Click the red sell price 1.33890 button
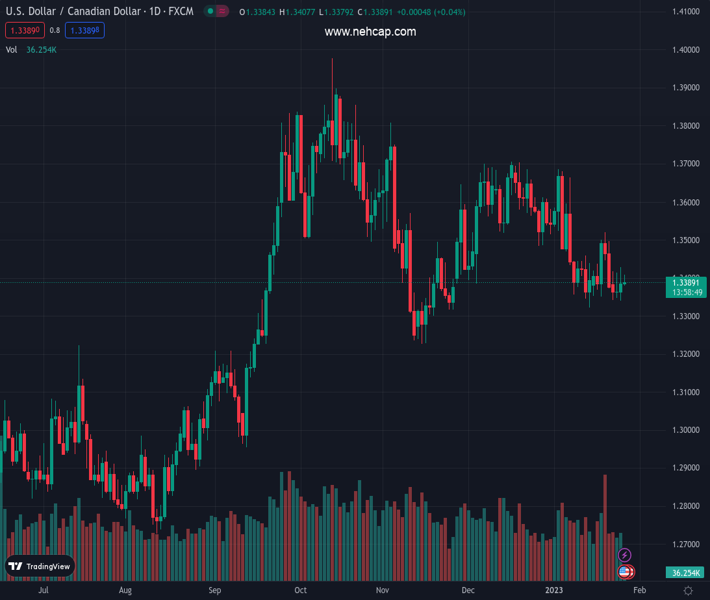The height and width of the screenshot is (600, 710). (x=25, y=30)
